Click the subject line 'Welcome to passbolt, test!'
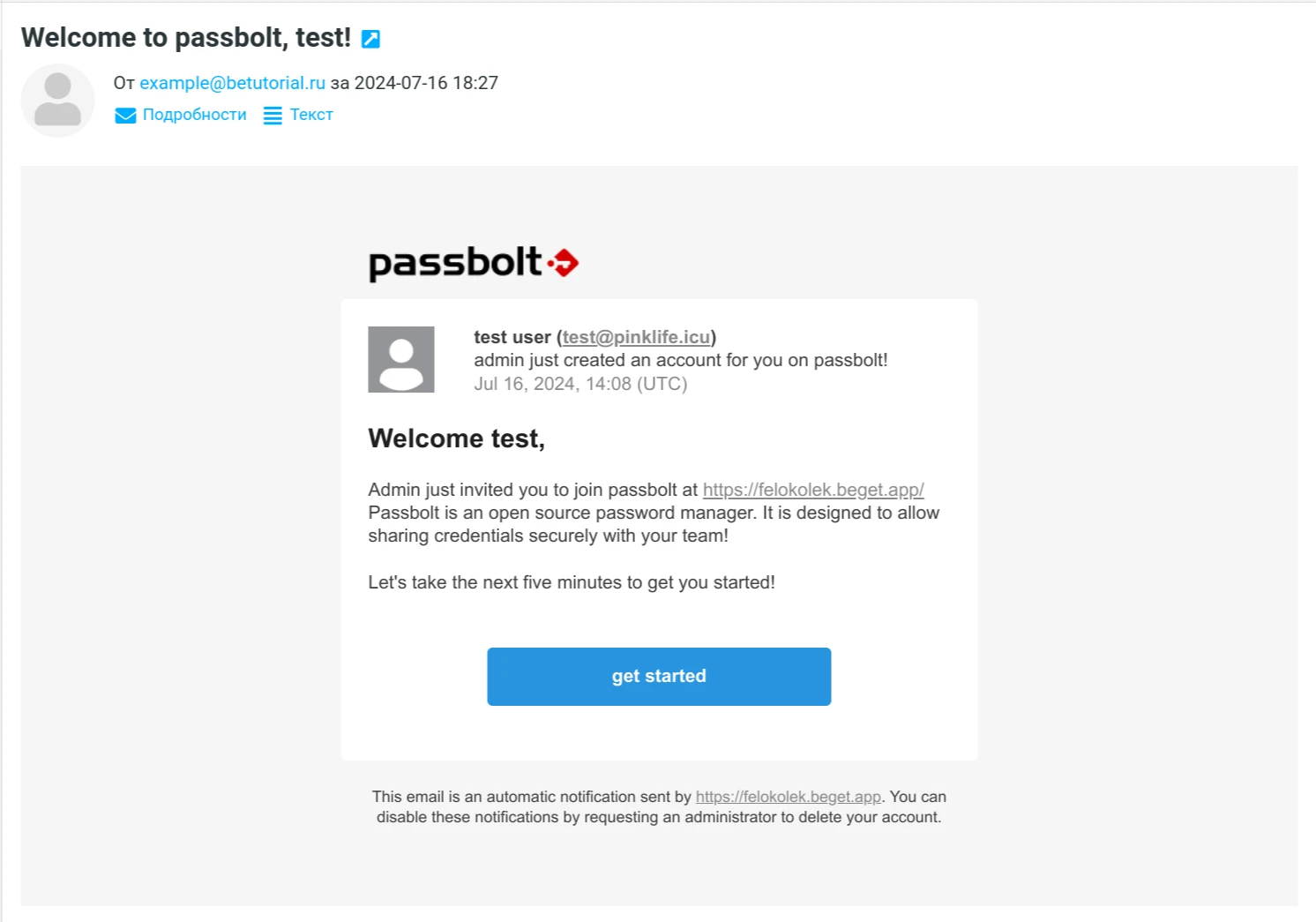This screenshot has width=1316, height=922. 186,38
